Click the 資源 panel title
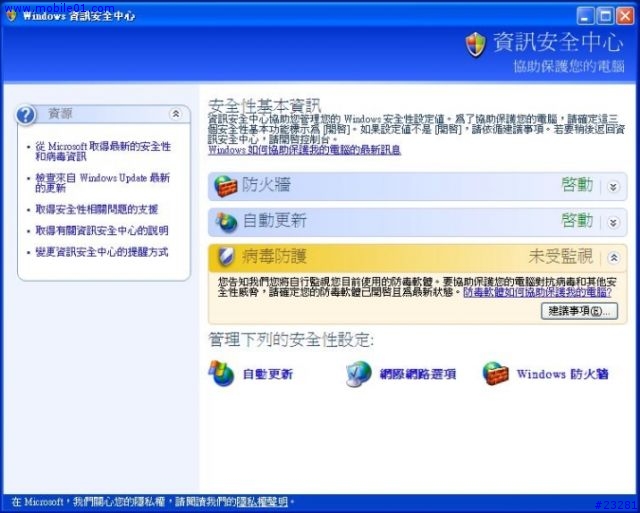Image resolution: width=640 pixels, height=513 pixels. pos(60,114)
